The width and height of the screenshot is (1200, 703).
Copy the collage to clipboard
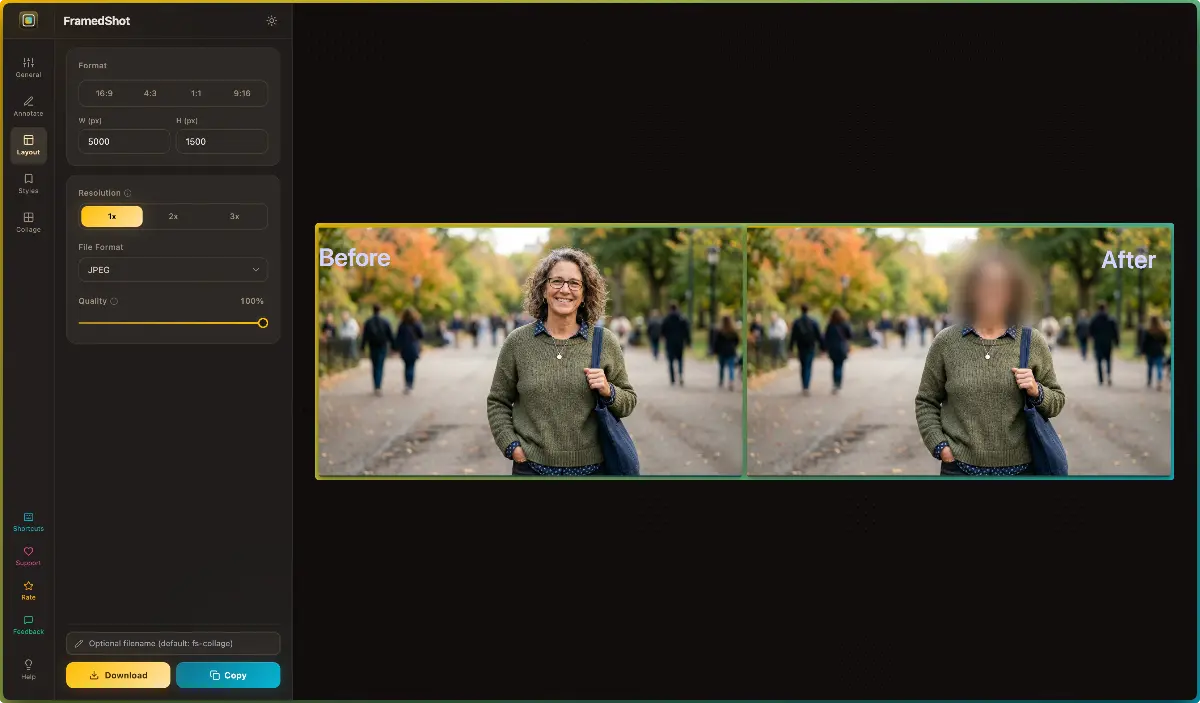pyautogui.click(x=228, y=675)
